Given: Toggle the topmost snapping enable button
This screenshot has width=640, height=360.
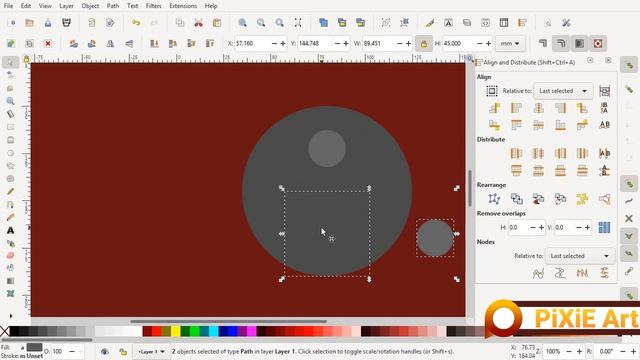Looking at the screenshot, I should (x=629, y=66).
